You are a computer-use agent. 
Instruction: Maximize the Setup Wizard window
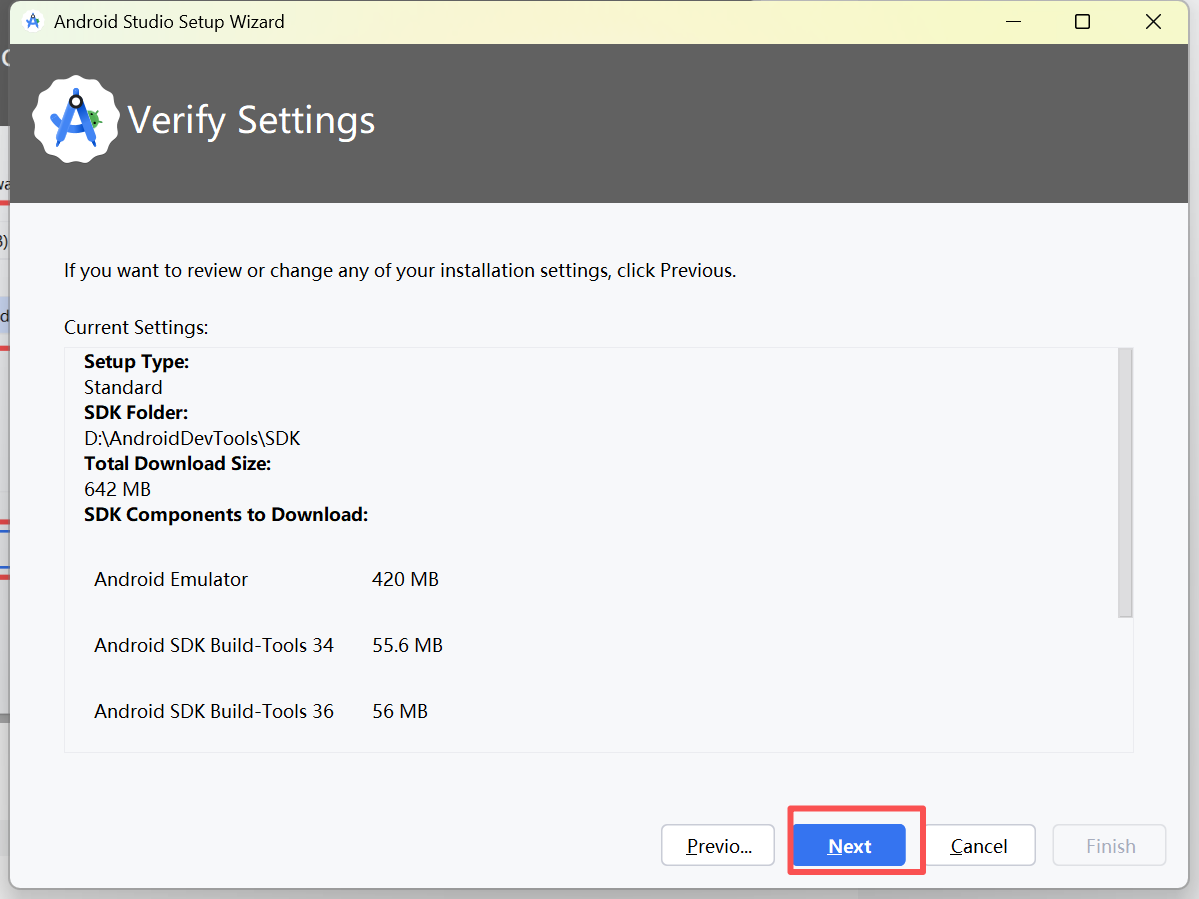1082,21
